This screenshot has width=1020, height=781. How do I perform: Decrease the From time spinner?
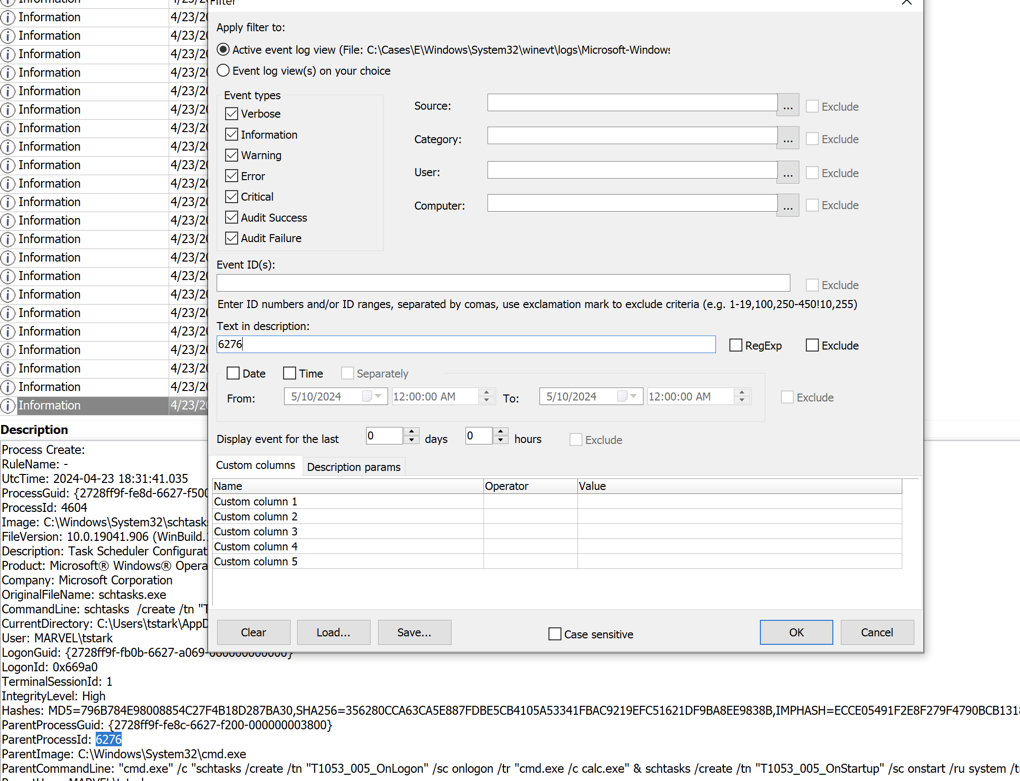(487, 400)
